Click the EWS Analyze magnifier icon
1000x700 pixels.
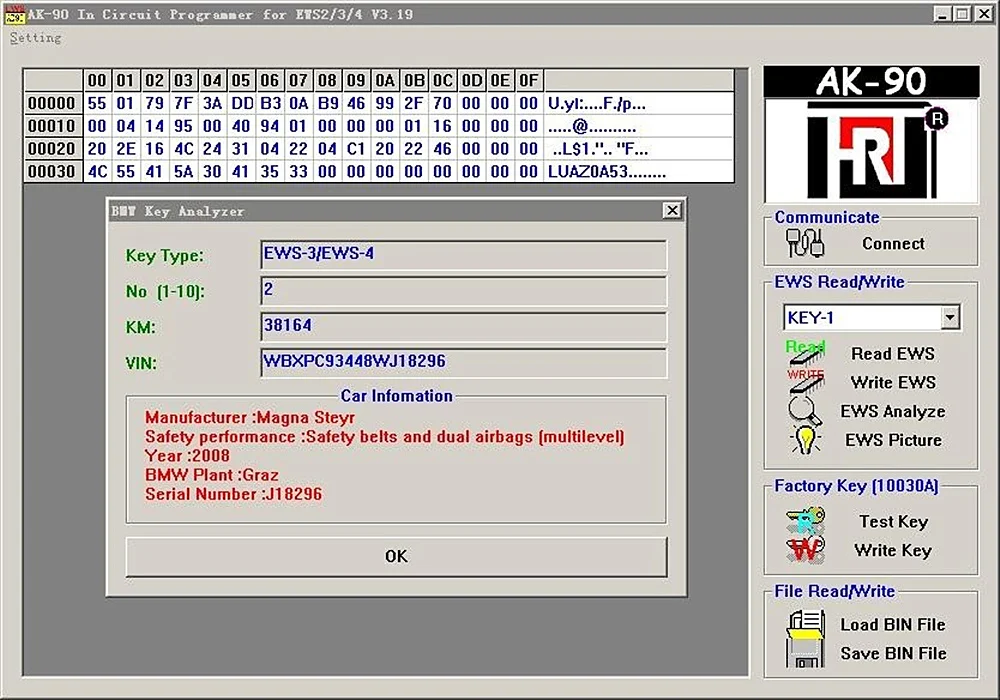coord(805,411)
